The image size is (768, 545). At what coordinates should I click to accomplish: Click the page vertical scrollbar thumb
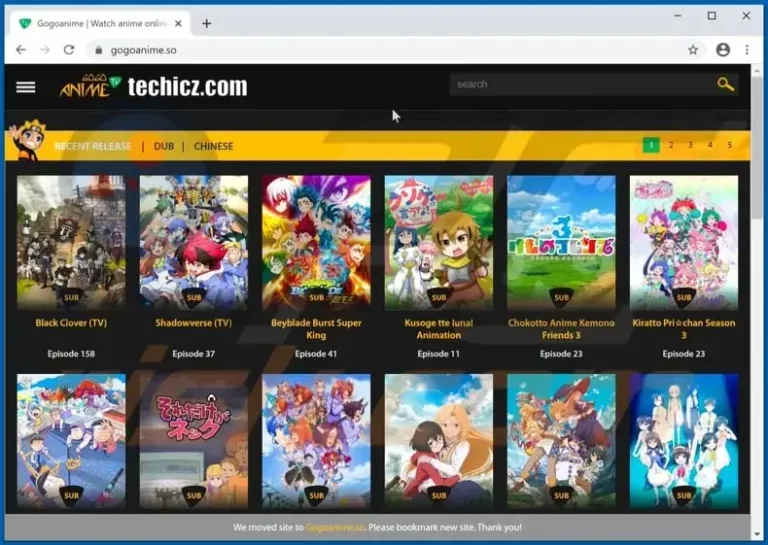click(757, 147)
